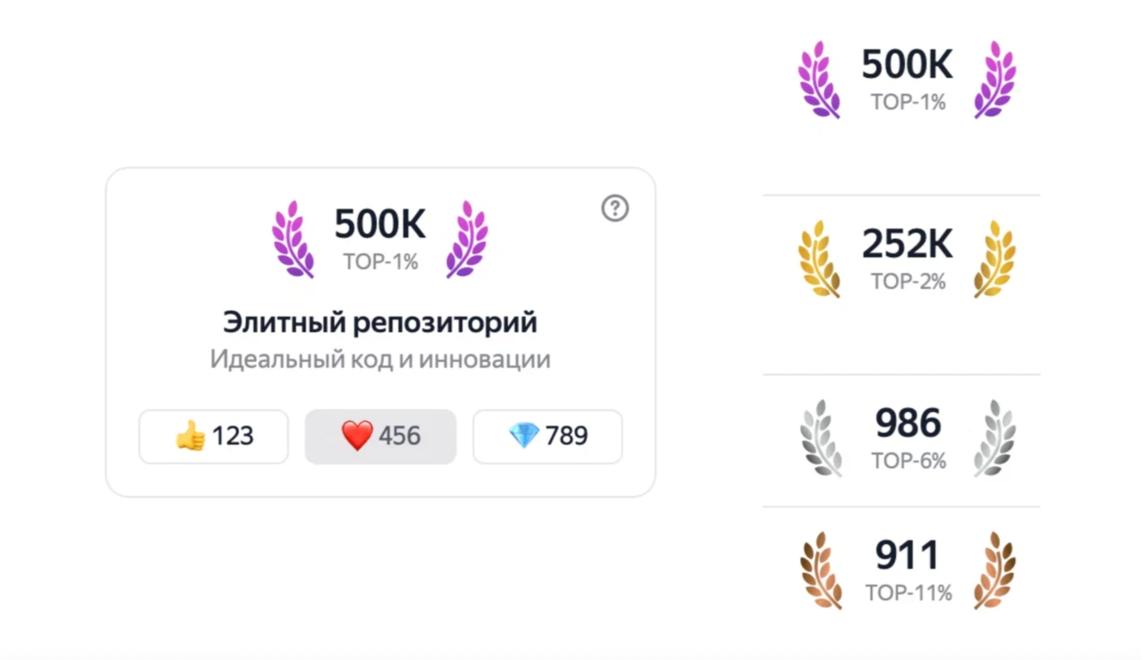
Task: Toggle the heart 456 reaction
Action: click(x=380, y=436)
